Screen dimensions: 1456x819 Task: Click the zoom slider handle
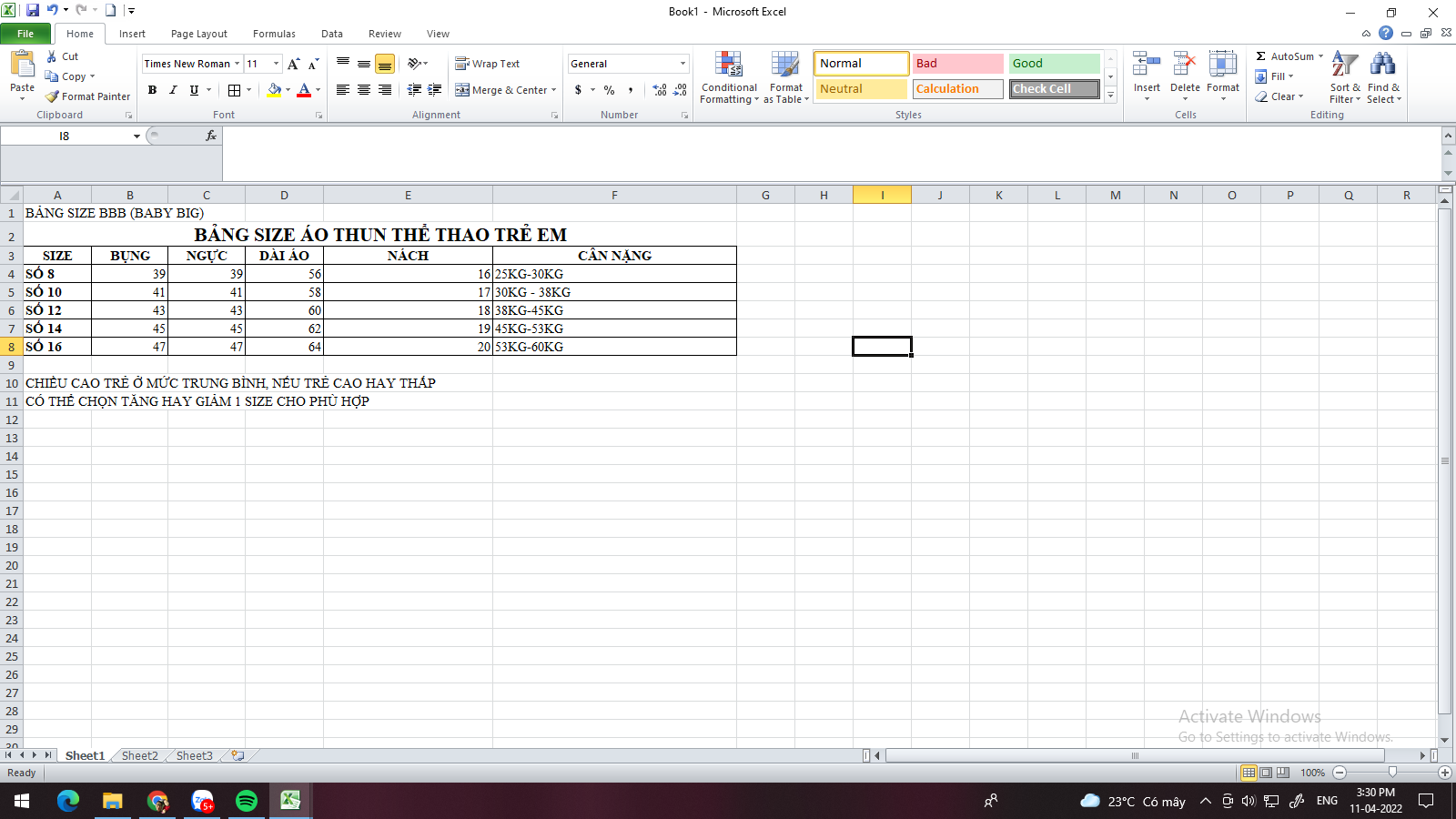tap(1392, 773)
